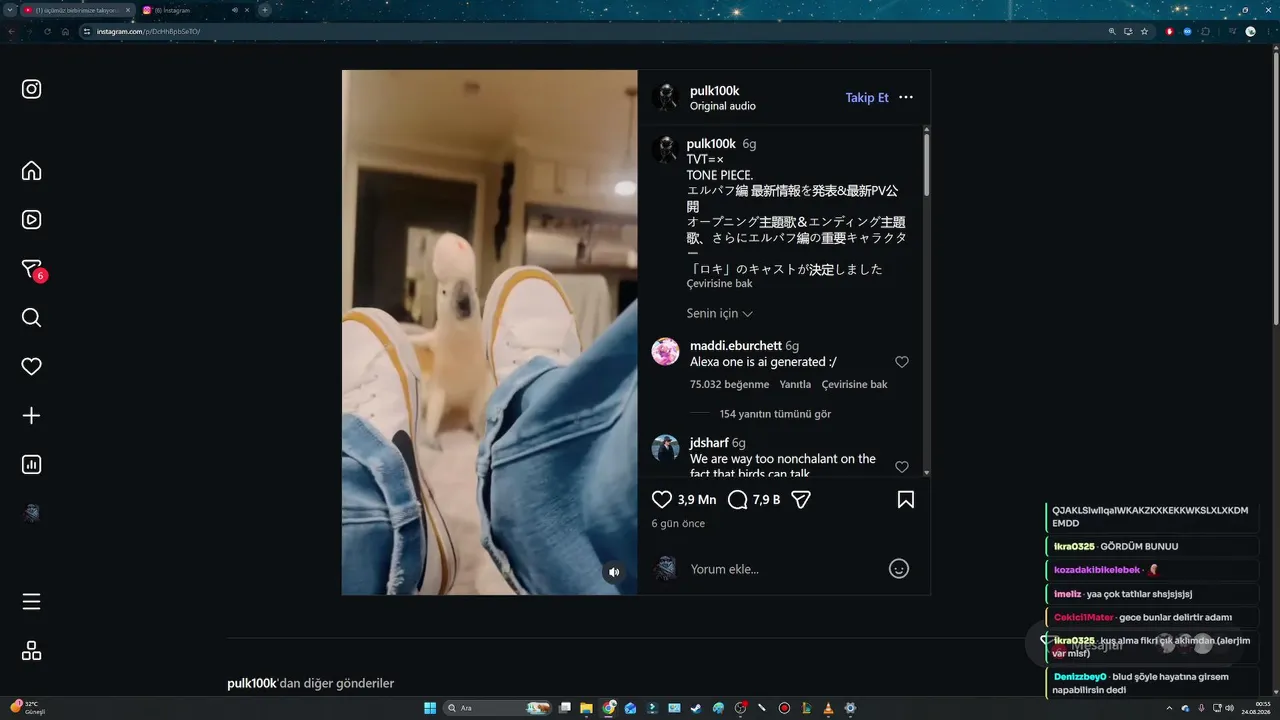The width and height of the screenshot is (1280, 720).
Task: Reload the page in the browser
Action: (x=47, y=31)
